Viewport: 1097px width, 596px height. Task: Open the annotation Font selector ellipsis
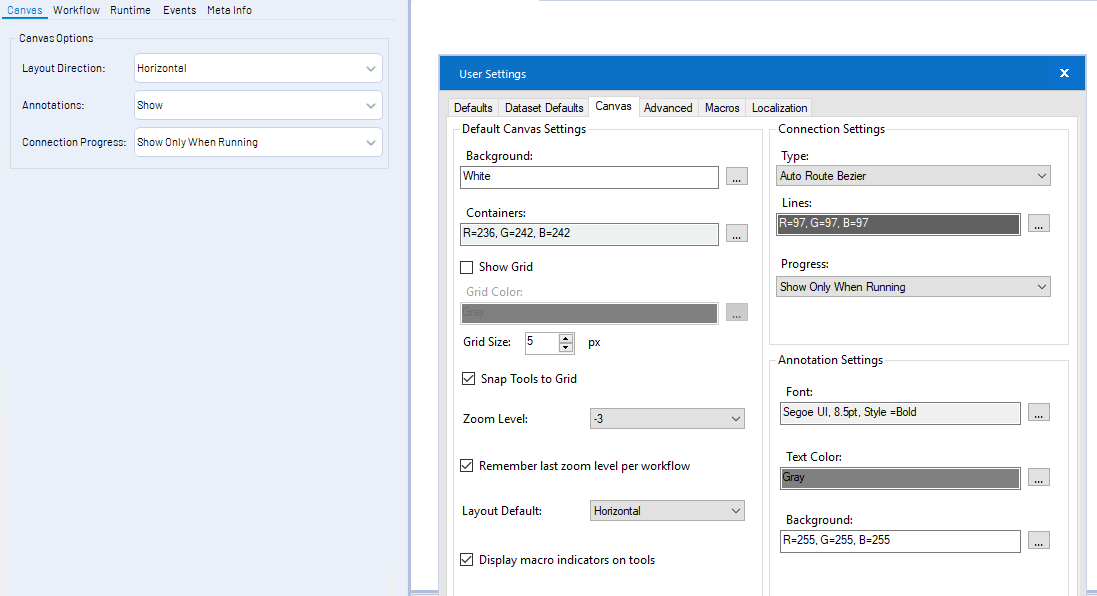pos(1039,412)
